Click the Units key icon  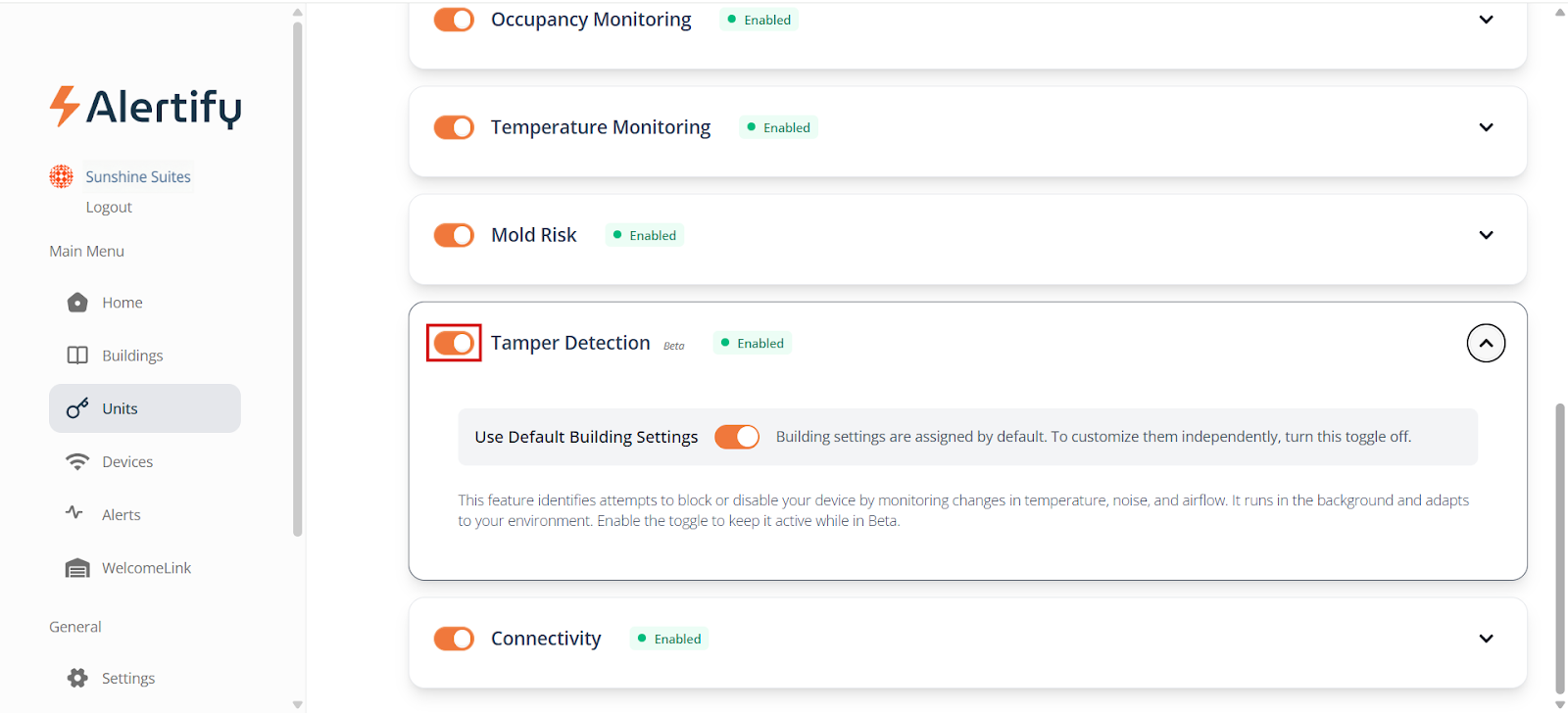point(77,408)
